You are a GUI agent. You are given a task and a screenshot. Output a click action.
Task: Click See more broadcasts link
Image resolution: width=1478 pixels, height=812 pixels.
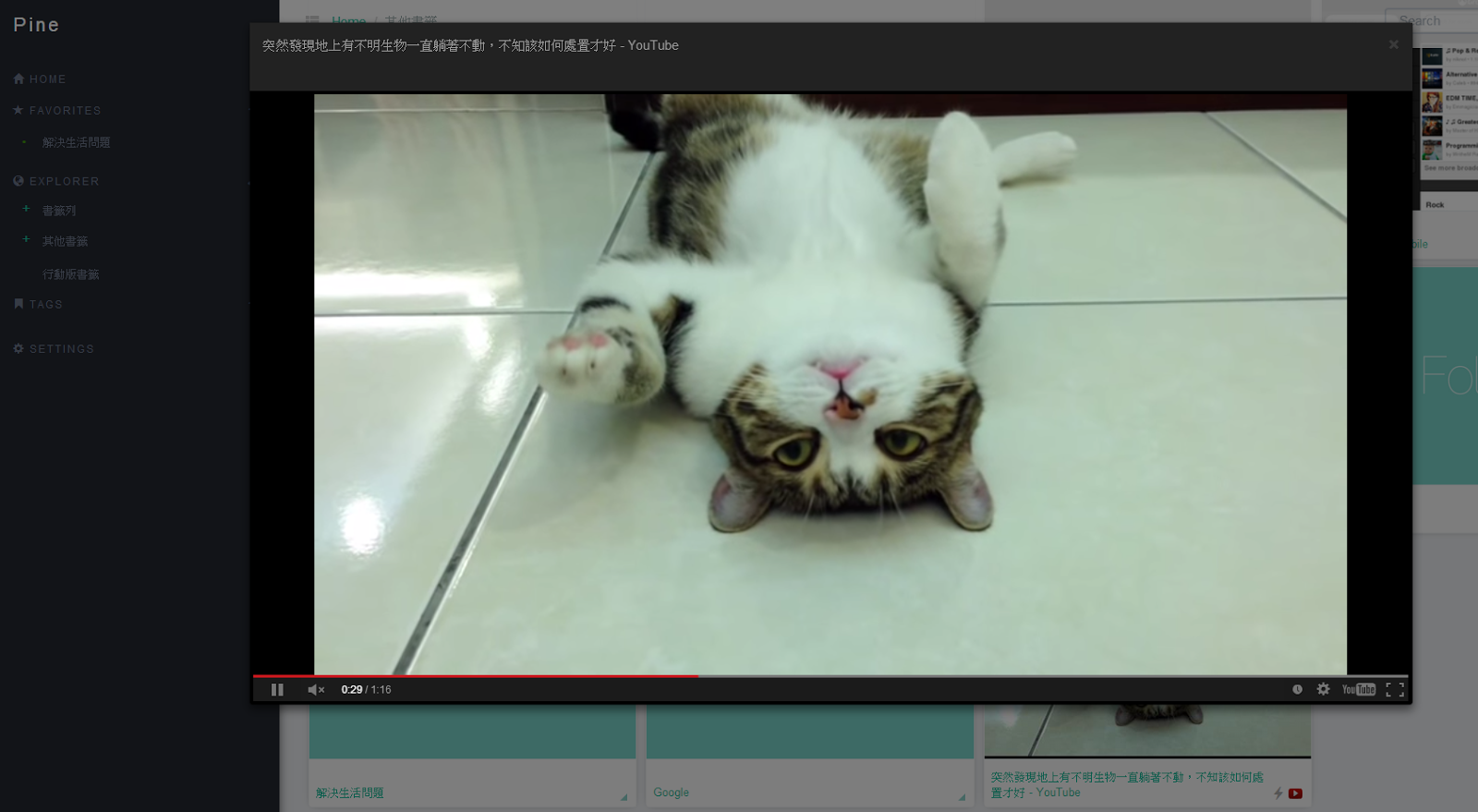pyautogui.click(x=1450, y=168)
